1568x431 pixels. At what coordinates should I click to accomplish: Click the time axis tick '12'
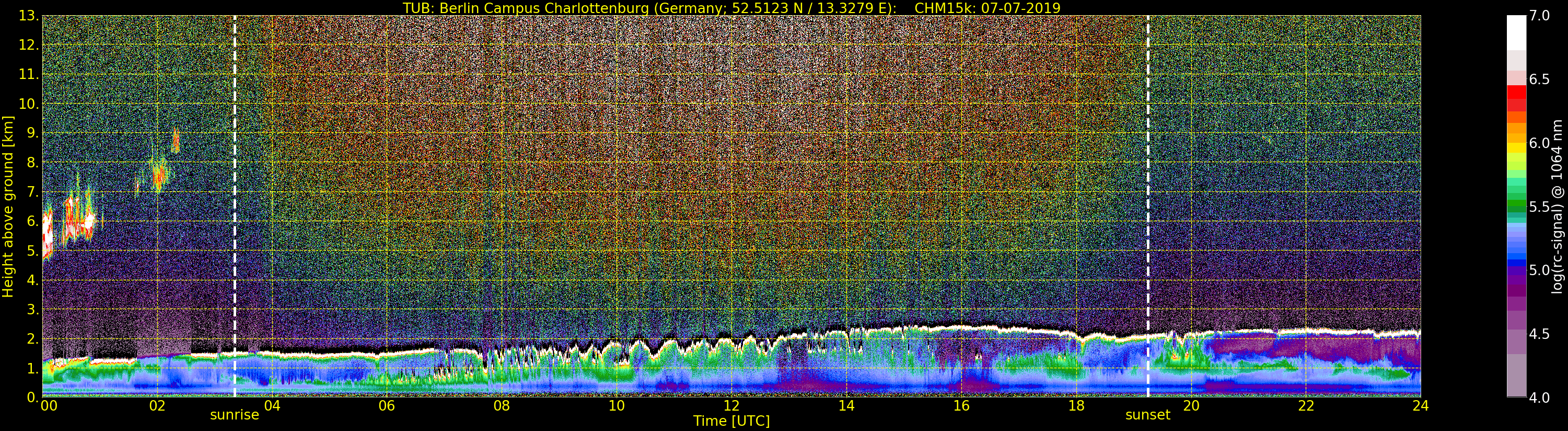click(x=731, y=406)
